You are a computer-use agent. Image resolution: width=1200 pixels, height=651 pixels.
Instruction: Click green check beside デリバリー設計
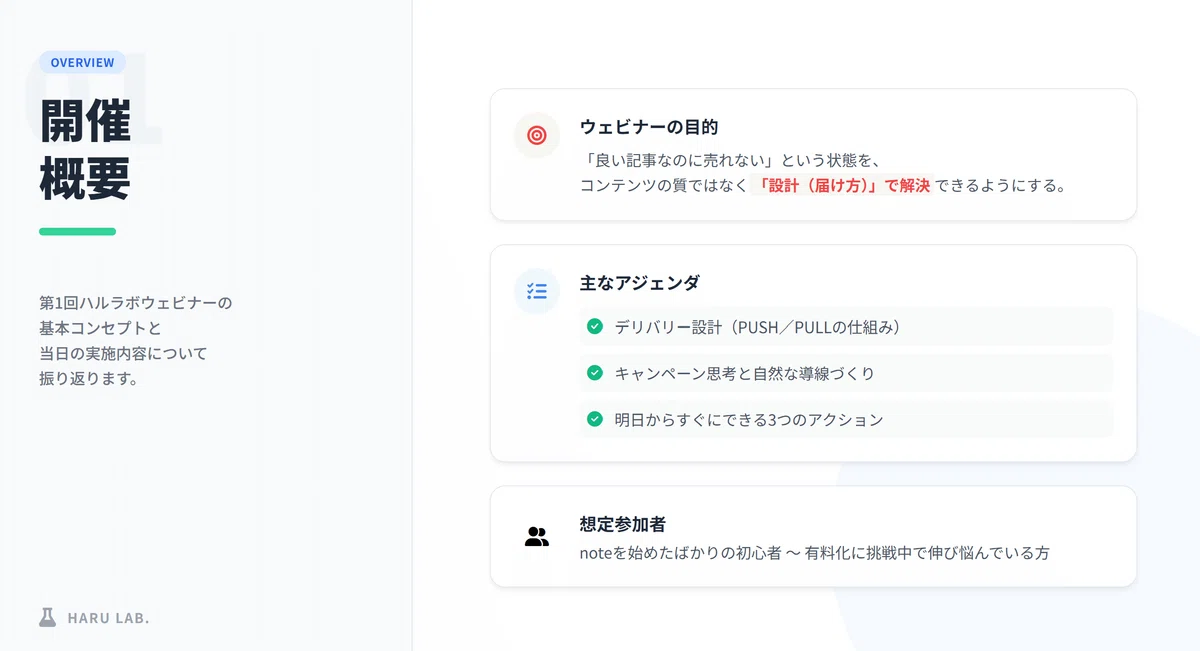pos(595,326)
